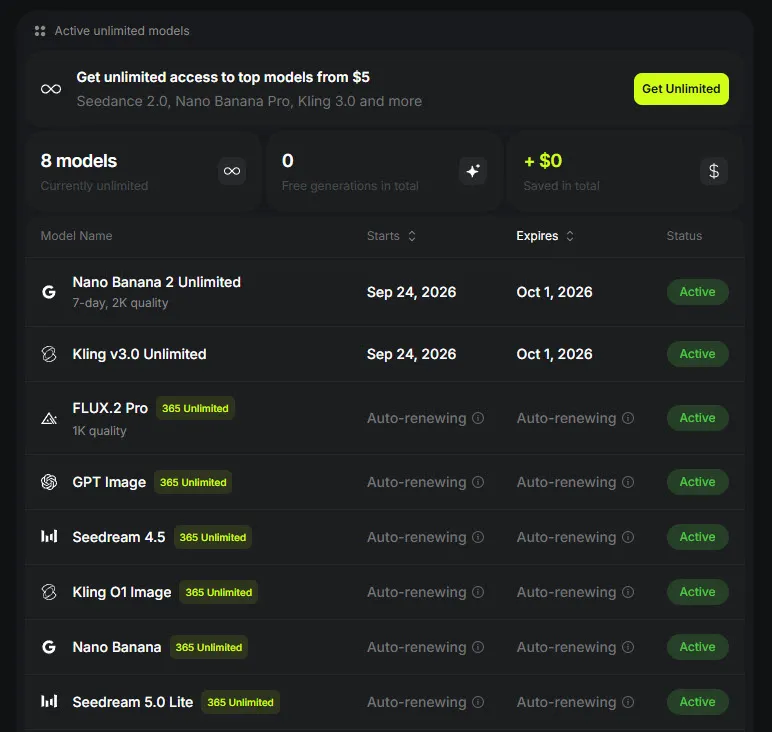Click the Seedream 4.5 bars icon
The image size is (772, 732).
tap(49, 537)
